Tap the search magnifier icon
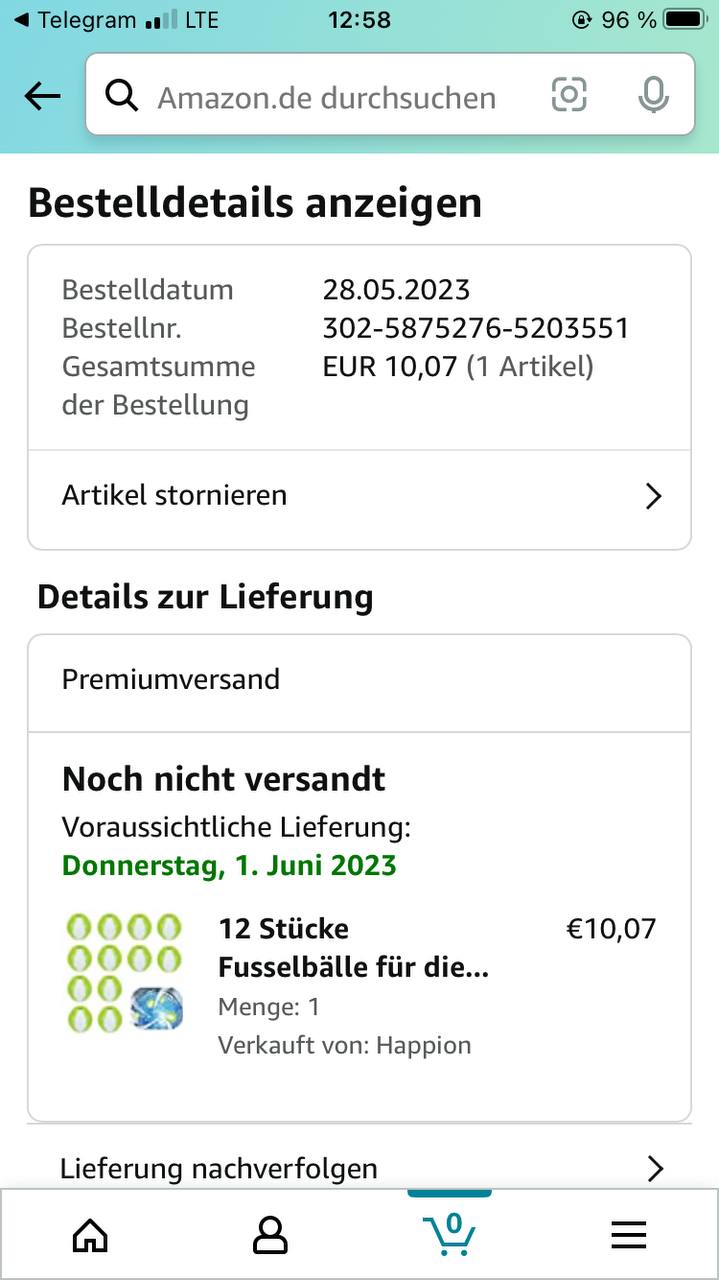This screenshot has height=1280, width=719. (x=122, y=96)
